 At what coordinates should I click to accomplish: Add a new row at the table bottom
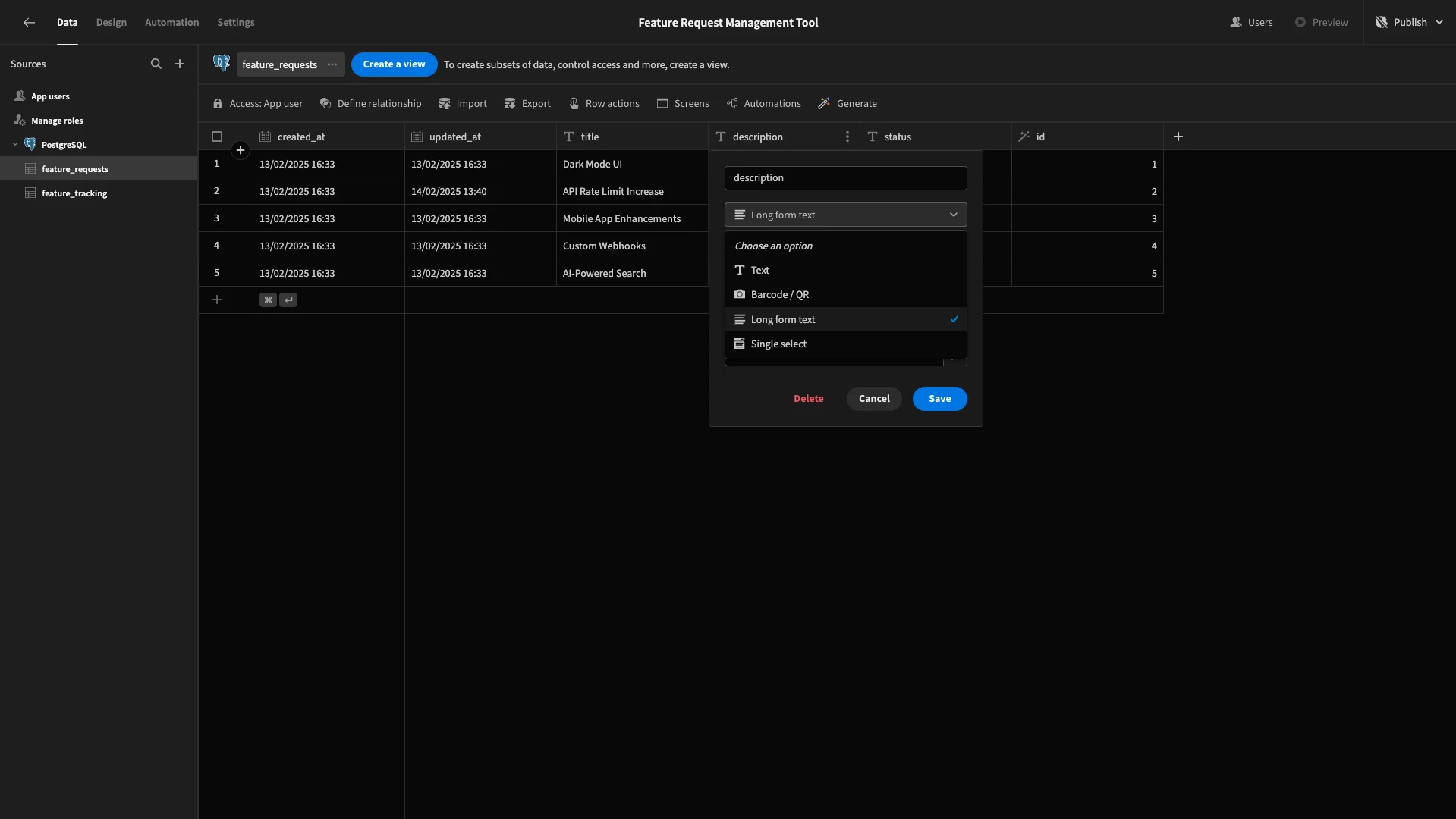click(217, 300)
